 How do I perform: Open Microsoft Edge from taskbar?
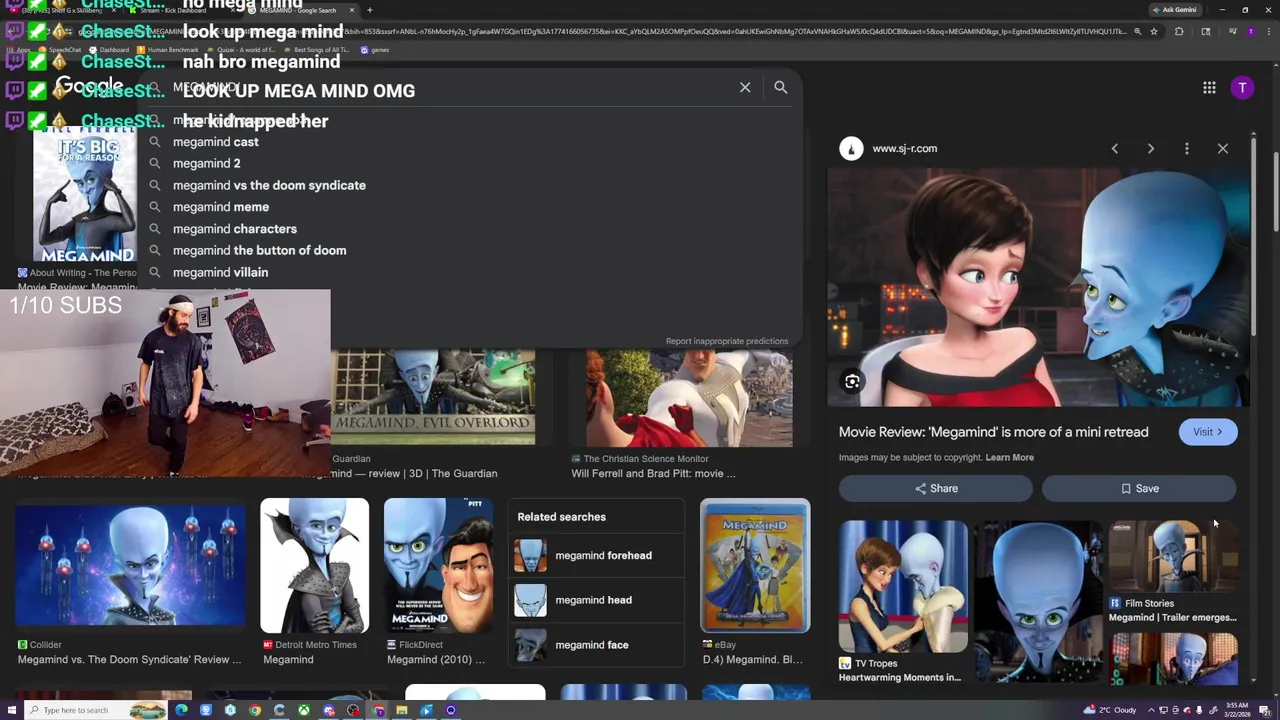(181, 710)
